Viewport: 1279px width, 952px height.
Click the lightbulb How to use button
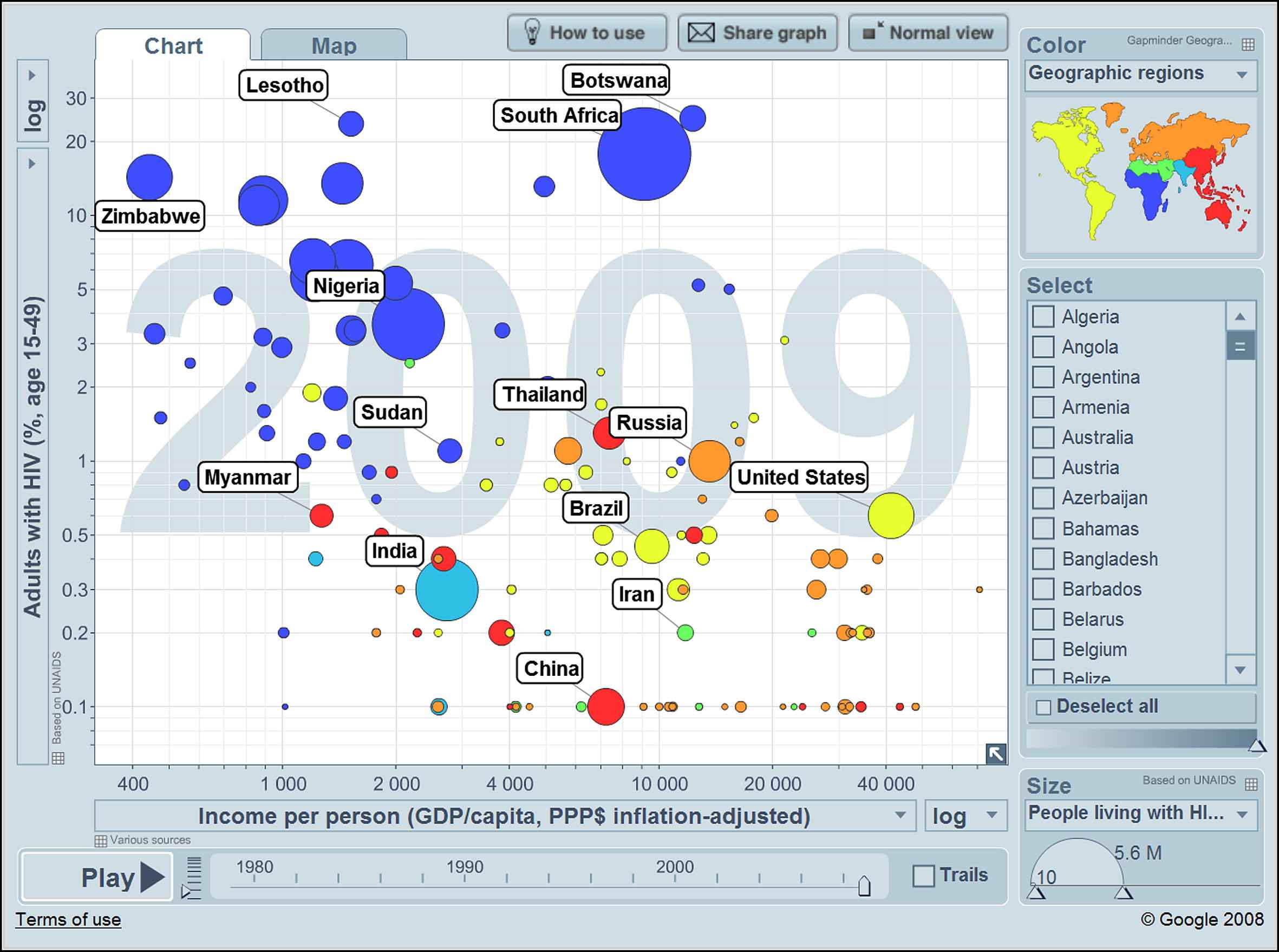[586, 33]
